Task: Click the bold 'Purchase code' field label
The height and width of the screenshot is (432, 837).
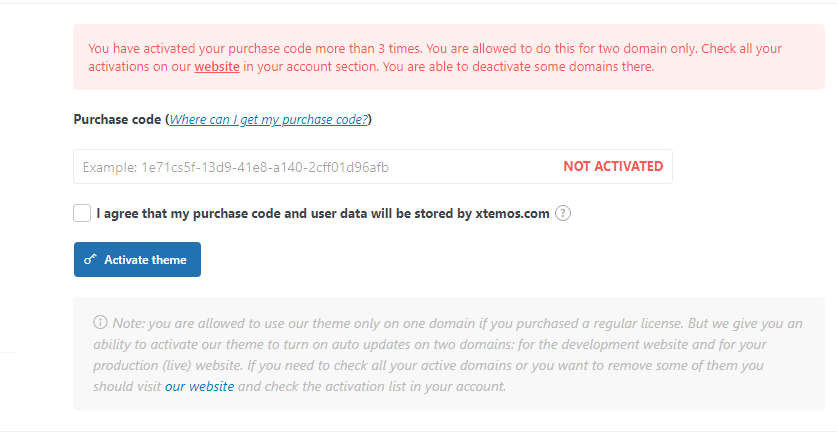Action: [117, 120]
